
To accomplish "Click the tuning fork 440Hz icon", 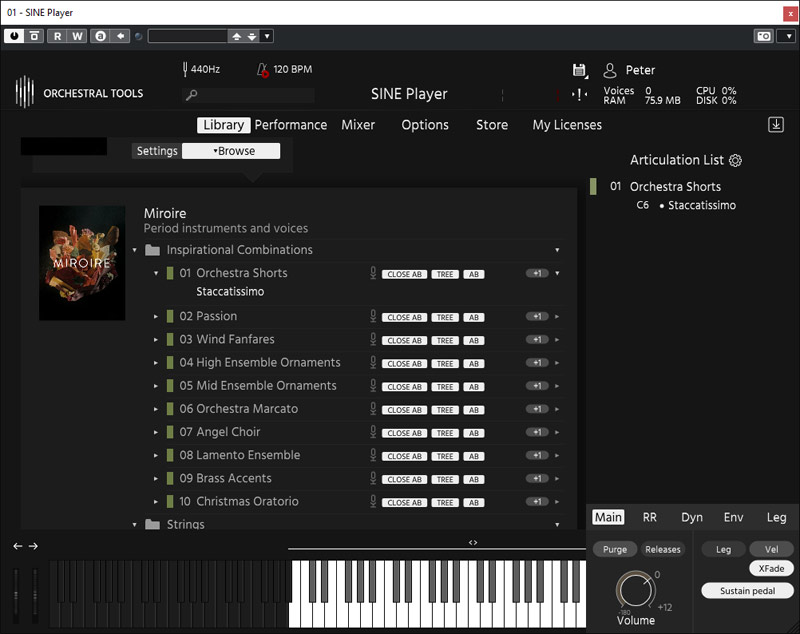I will (185, 70).
